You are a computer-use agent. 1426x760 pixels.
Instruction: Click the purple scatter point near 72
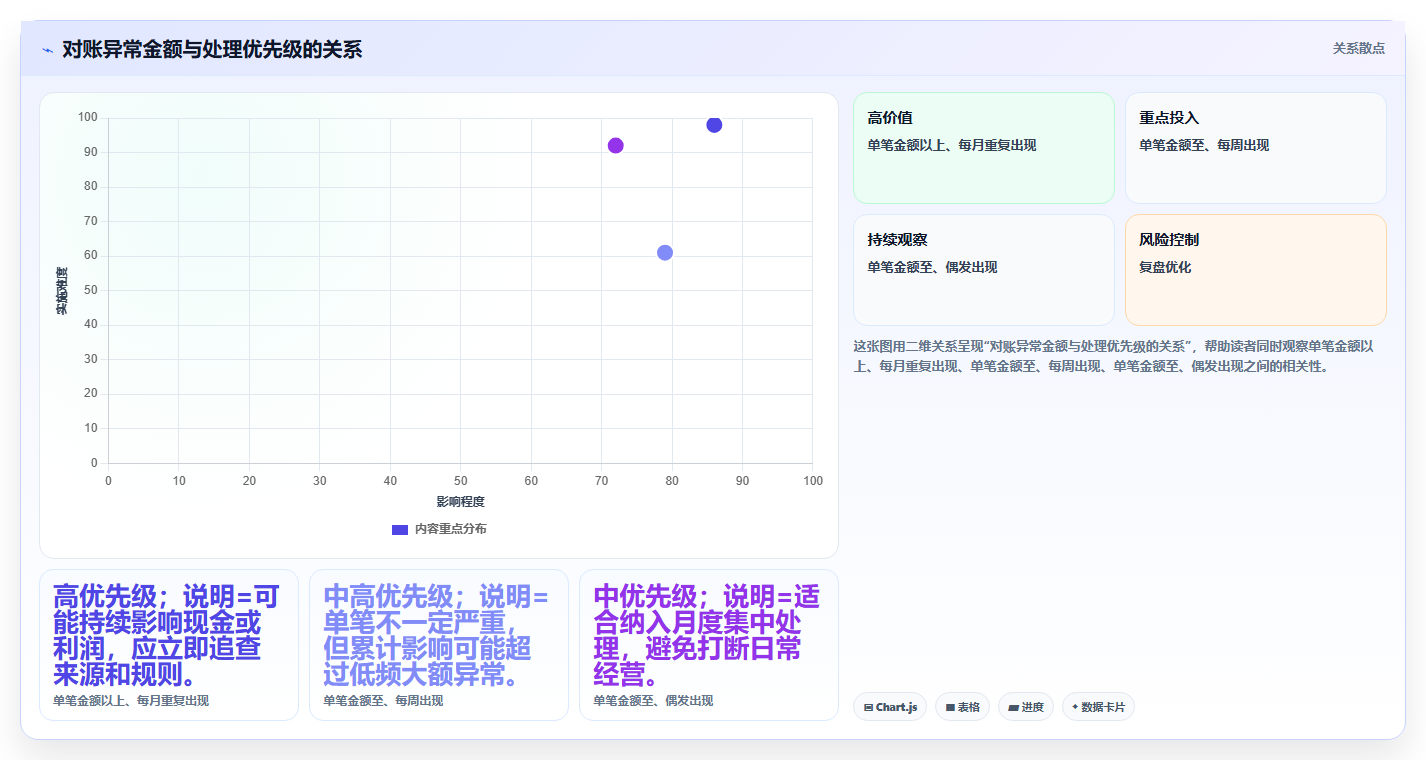(x=615, y=146)
